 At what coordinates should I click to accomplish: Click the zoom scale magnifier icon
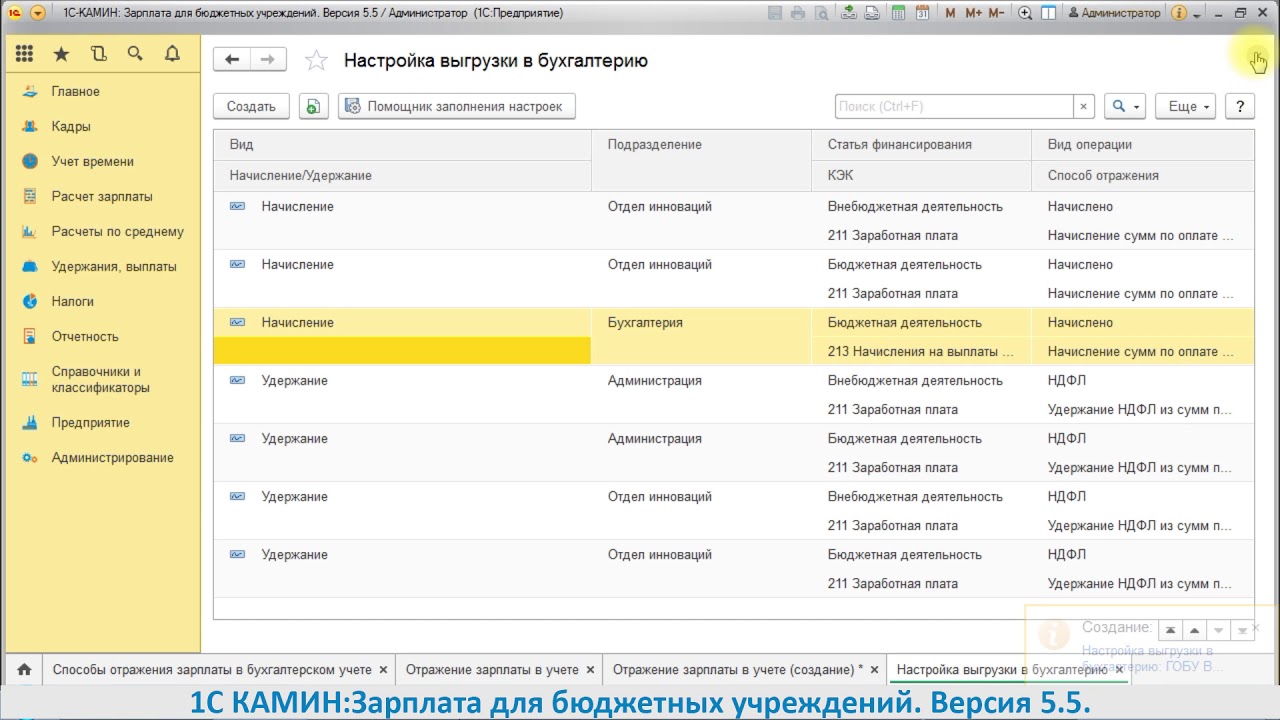(1025, 13)
